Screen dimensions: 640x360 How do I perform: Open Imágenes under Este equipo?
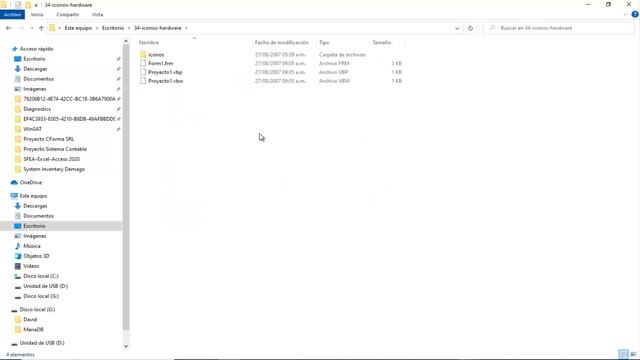(x=35, y=236)
